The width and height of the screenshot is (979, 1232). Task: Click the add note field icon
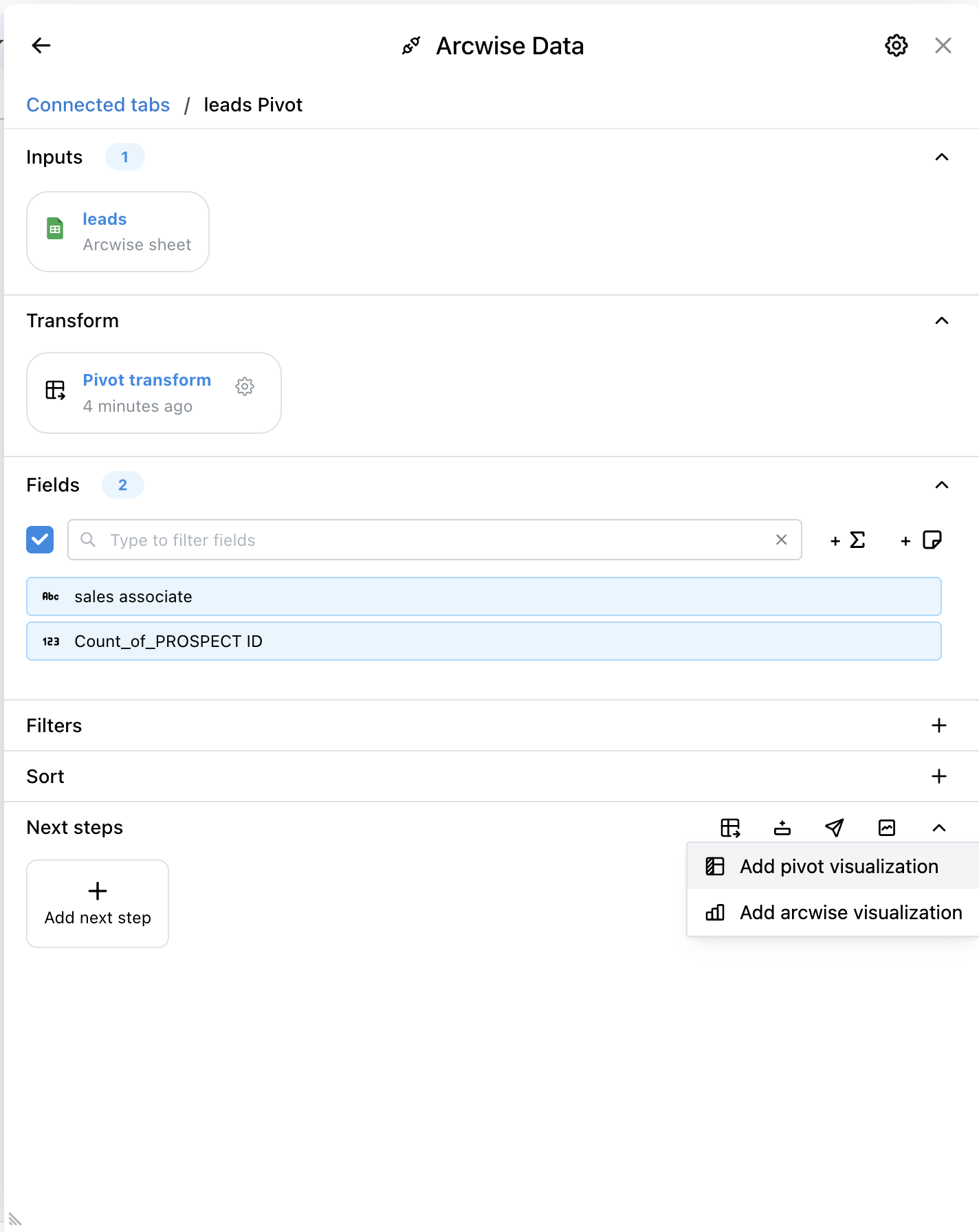(x=921, y=540)
